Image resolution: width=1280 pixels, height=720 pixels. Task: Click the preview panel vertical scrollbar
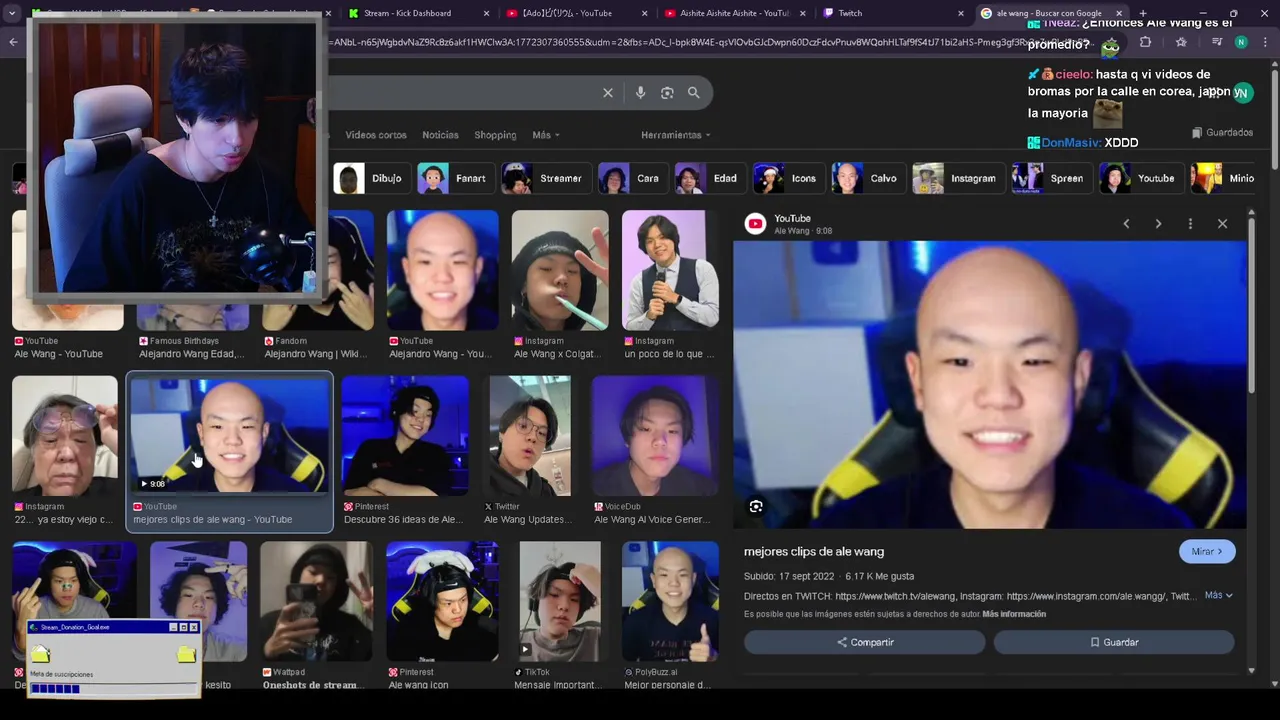click(1251, 305)
